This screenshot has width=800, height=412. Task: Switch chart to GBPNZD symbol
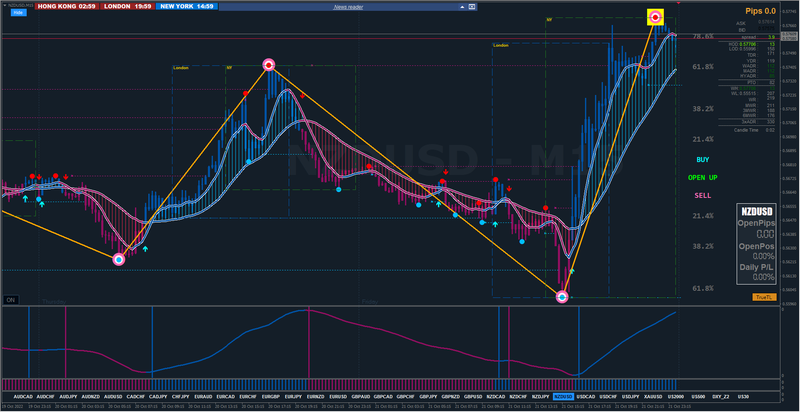click(x=451, y=397)
